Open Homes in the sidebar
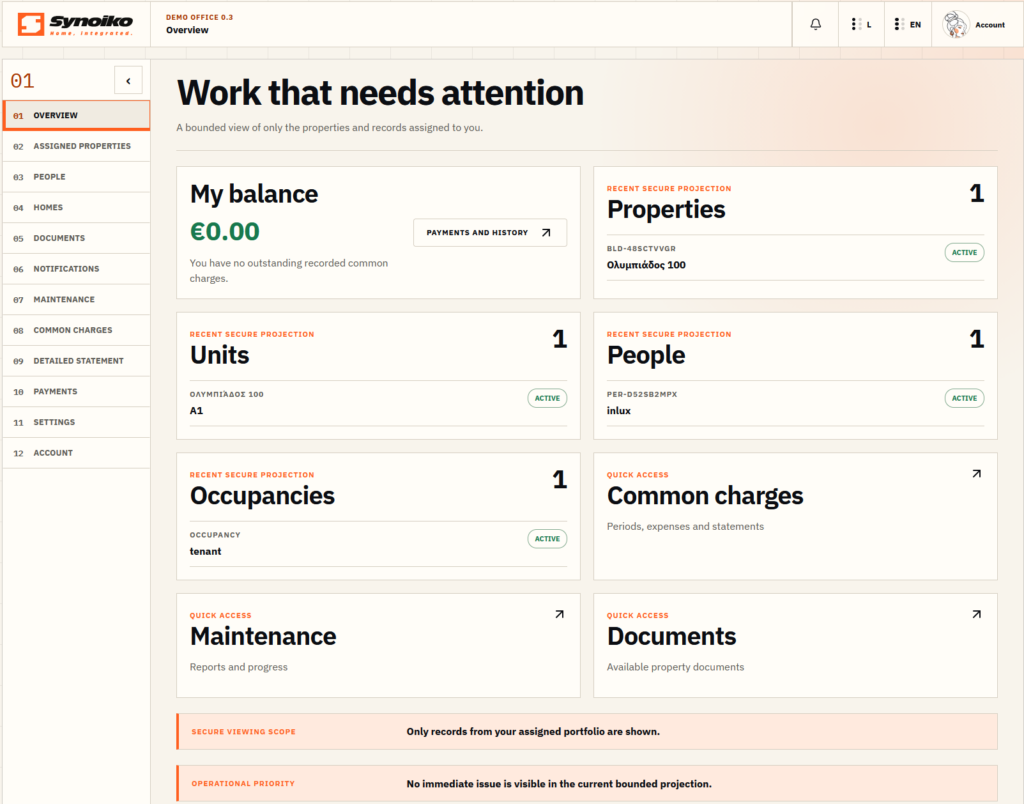Viewport: 1024px width, 804px height. [76, 208]
